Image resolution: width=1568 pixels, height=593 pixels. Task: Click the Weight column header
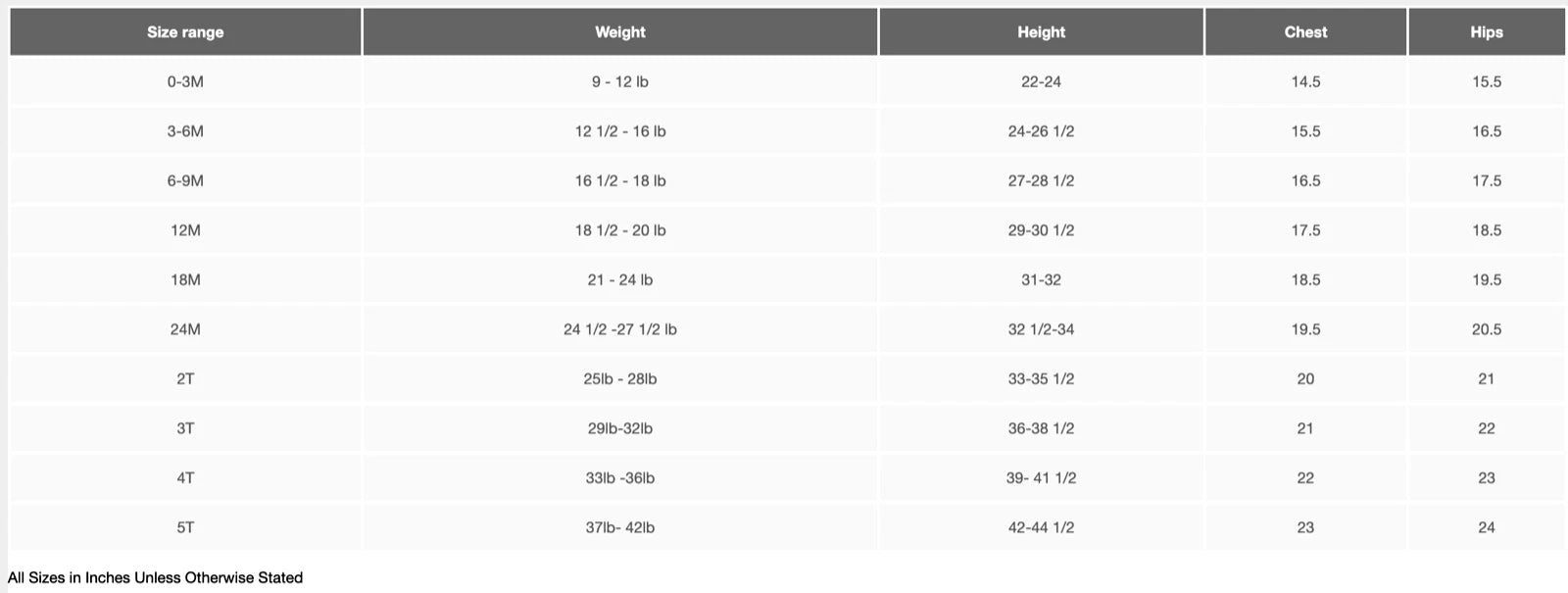[619, 32]
